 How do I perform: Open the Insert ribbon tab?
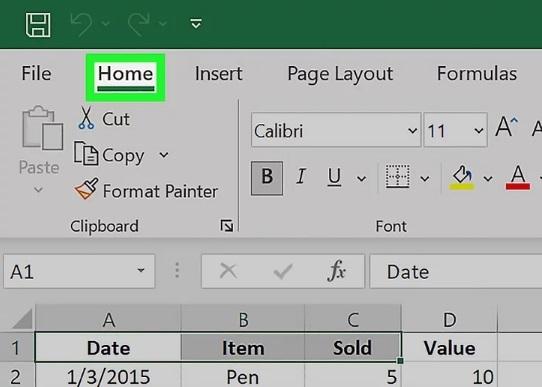(x=218, y=74)
